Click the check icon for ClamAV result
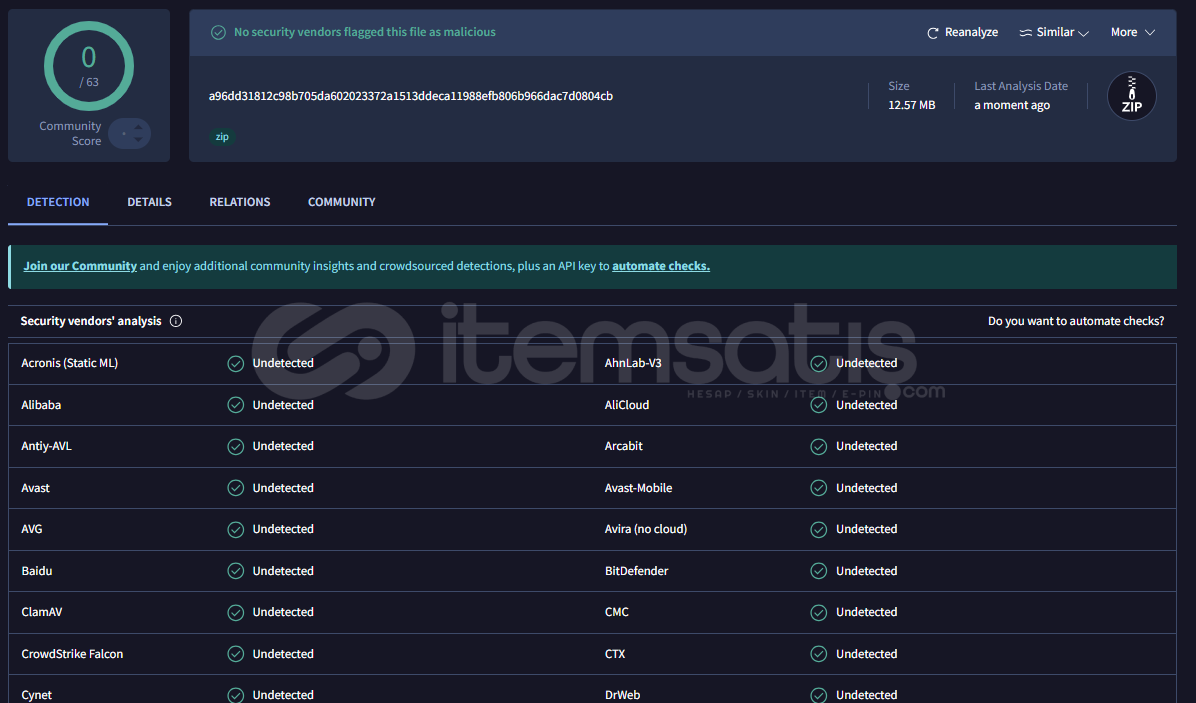Viewport: 1196px width, 703px height. pyautogui.click(x=236, y=612)
